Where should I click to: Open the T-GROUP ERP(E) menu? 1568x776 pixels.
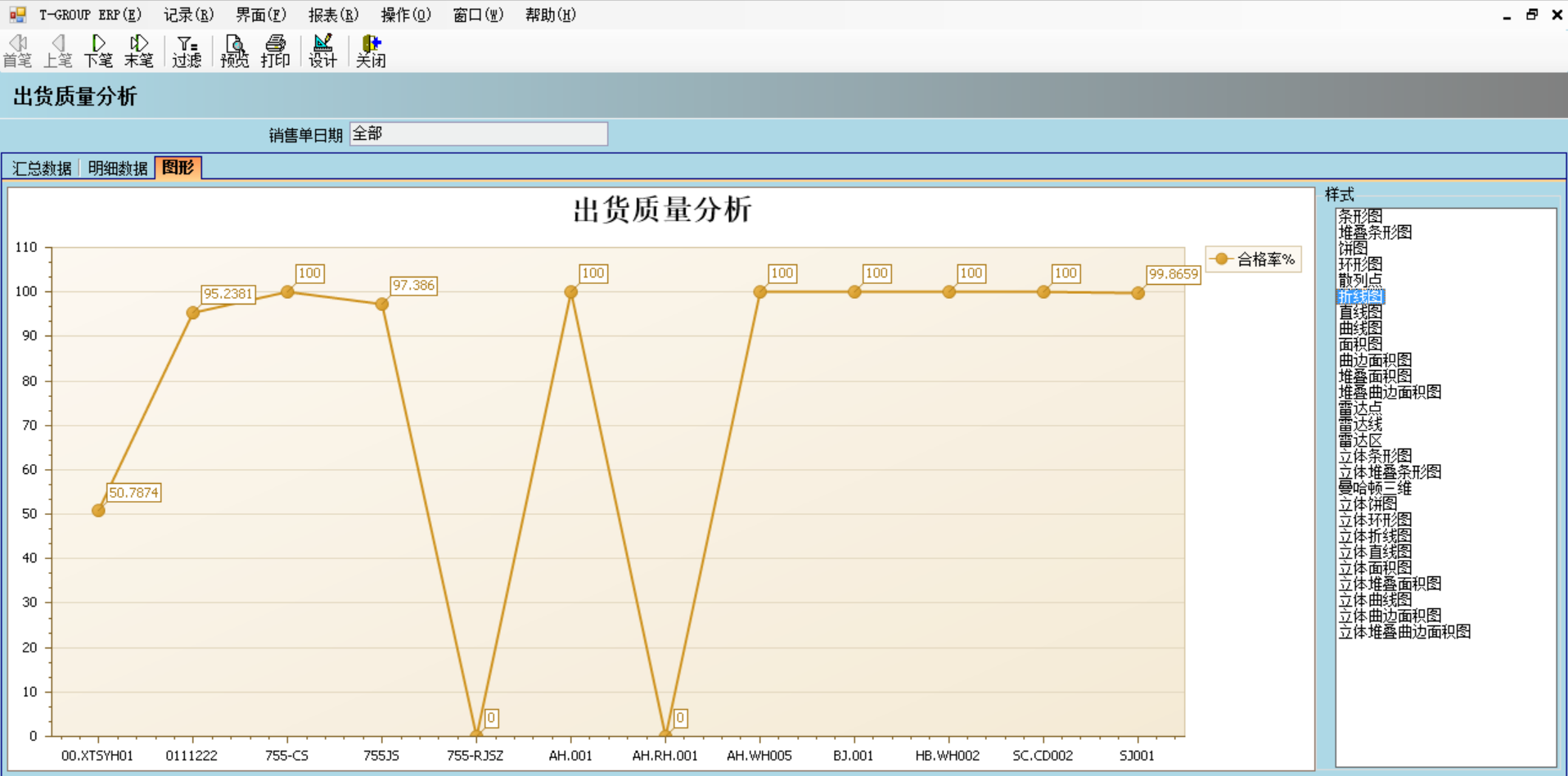(90, 15)
